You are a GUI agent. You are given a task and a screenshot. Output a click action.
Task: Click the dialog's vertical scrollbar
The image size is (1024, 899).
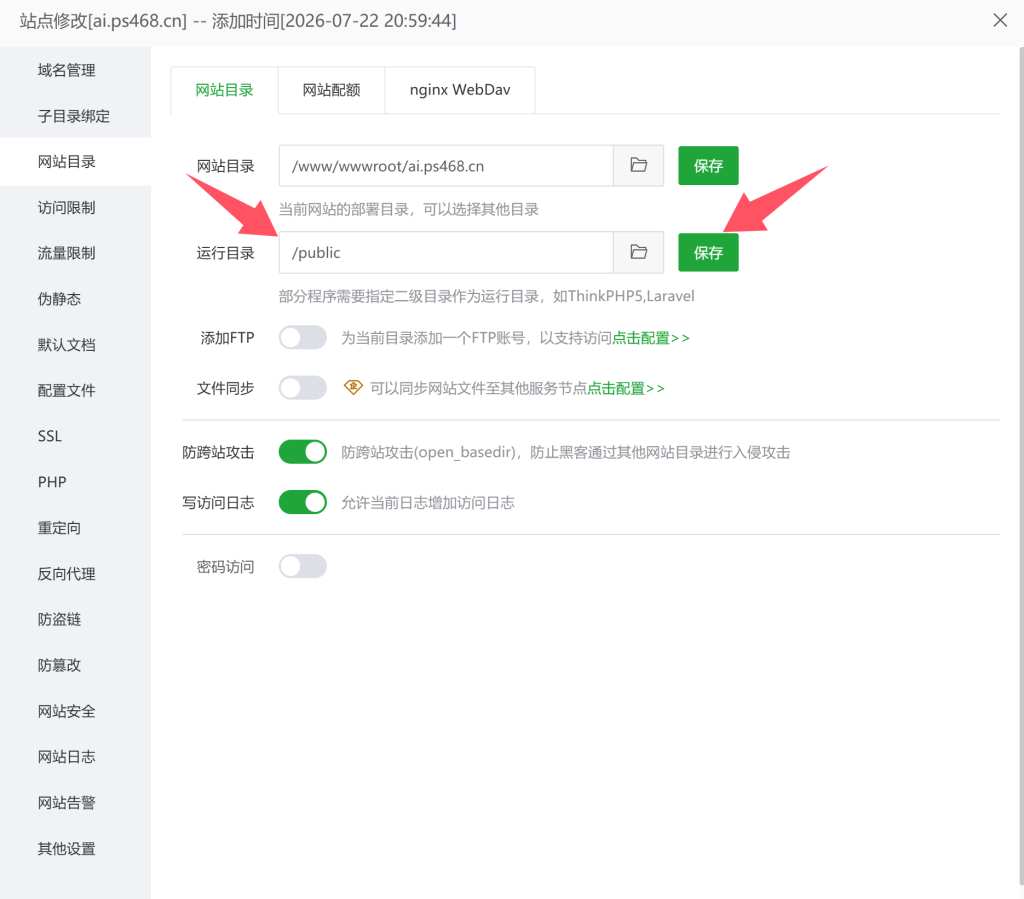[1020, 467]
